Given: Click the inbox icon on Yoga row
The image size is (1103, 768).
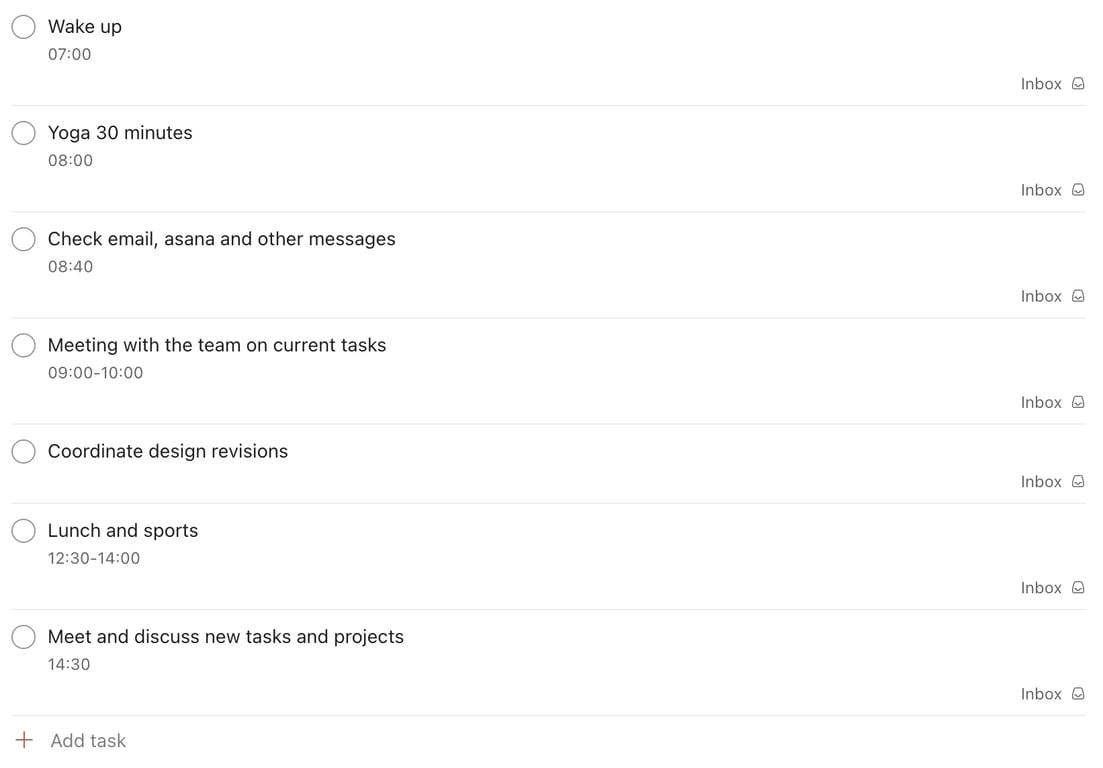Looking at the screenshot, I should [1078, 190].
